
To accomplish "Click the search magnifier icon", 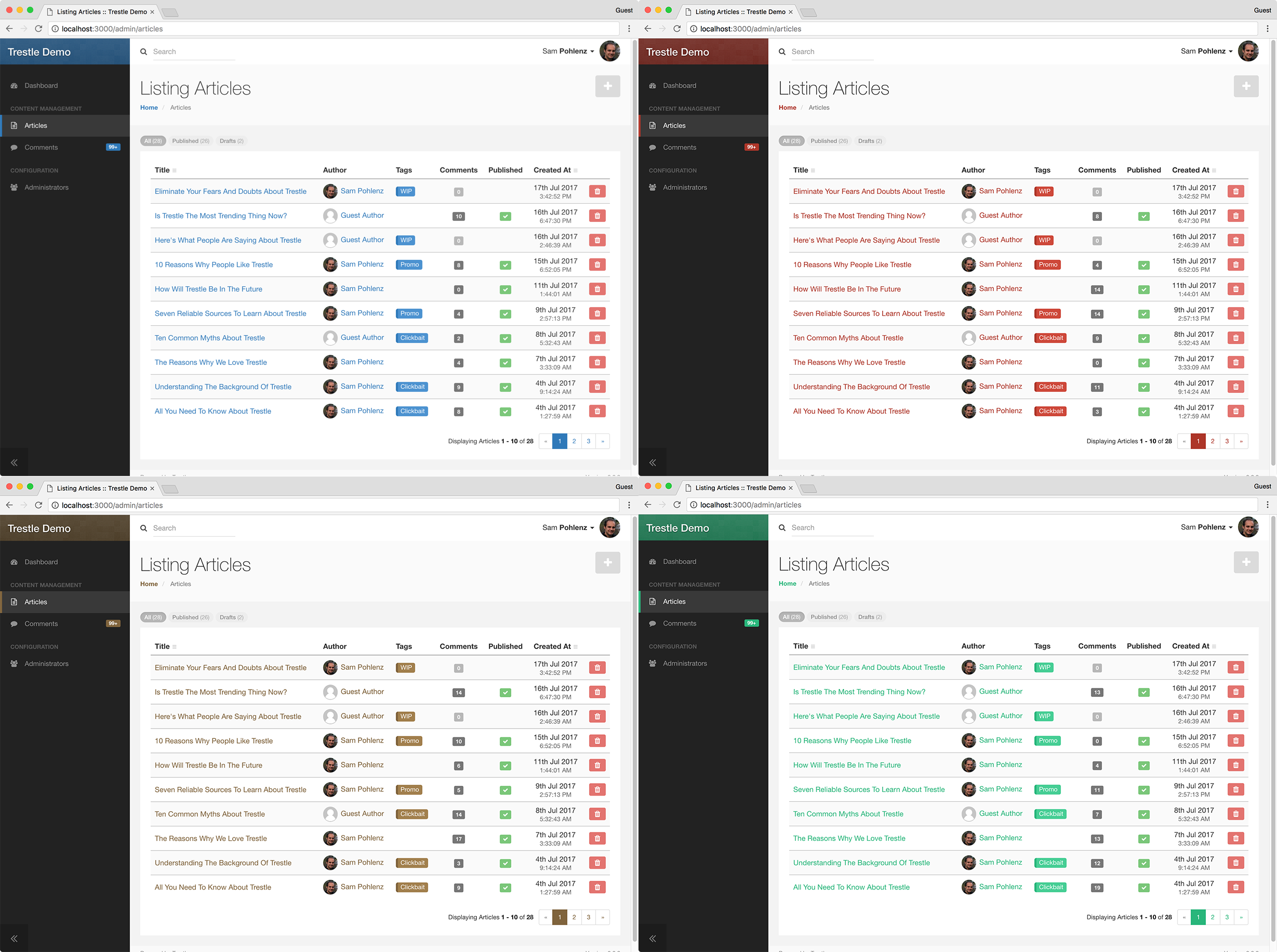I will [143, 51].
